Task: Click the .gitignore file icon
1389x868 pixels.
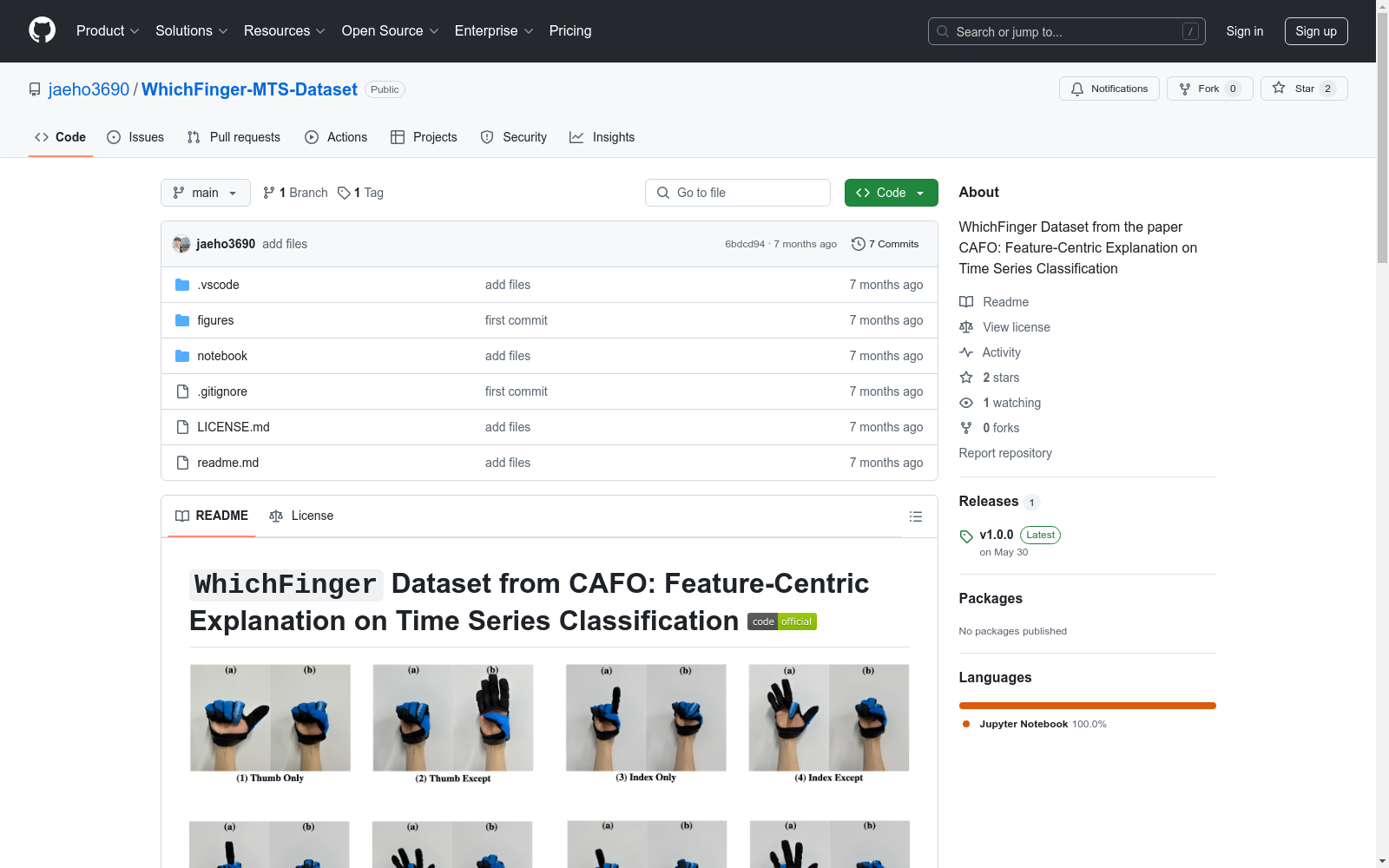Action: (x=182, y=391)
